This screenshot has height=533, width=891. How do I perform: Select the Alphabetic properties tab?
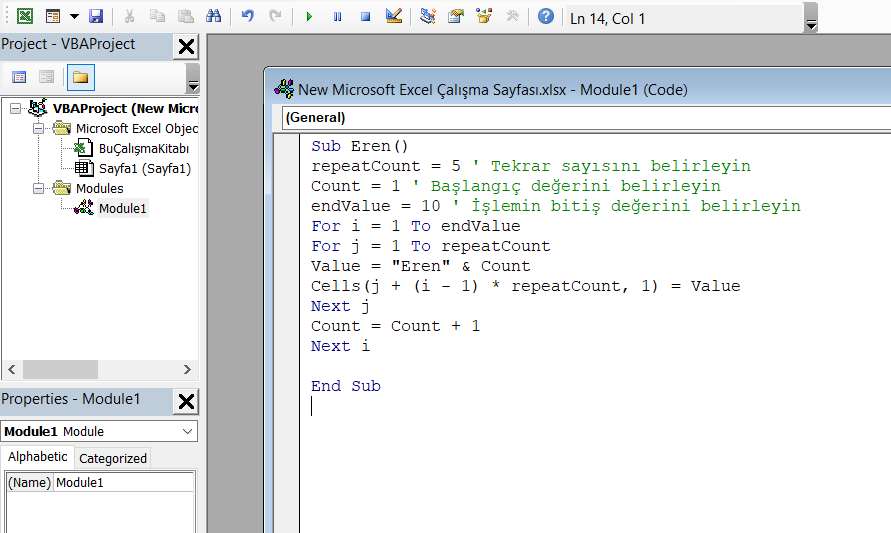[38, 457]
